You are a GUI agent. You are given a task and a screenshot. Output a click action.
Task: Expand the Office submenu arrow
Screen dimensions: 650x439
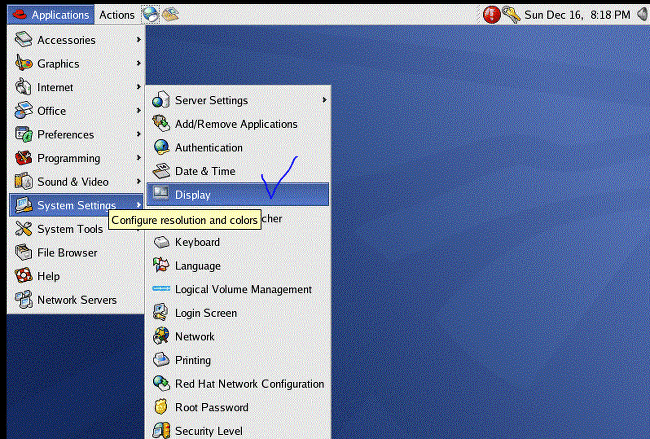pos(138,111)
